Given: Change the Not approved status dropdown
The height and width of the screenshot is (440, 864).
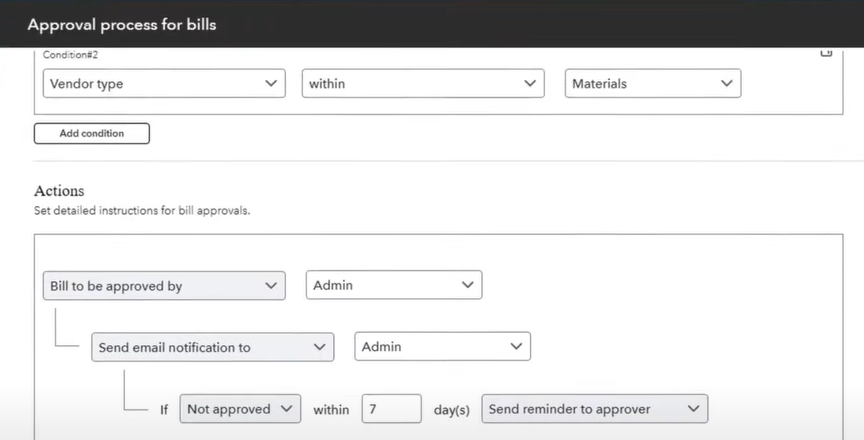Looking at the screenshot, I should pyautogui.click(x=240, y=409).
